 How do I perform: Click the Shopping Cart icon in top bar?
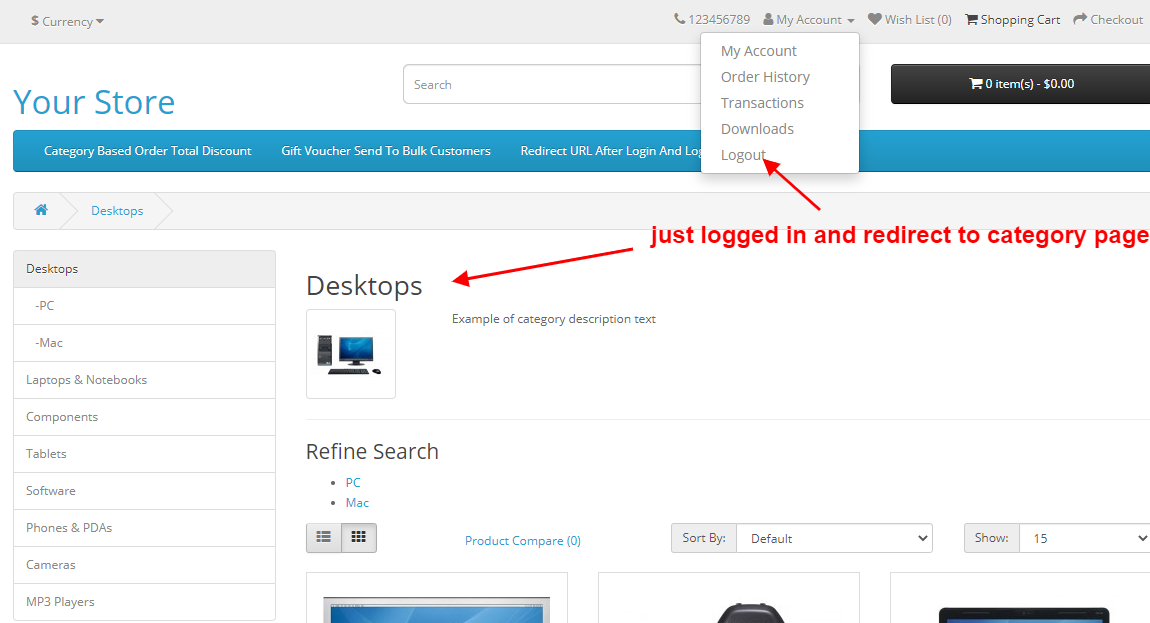pyautogui.click(x=971, y=19)
